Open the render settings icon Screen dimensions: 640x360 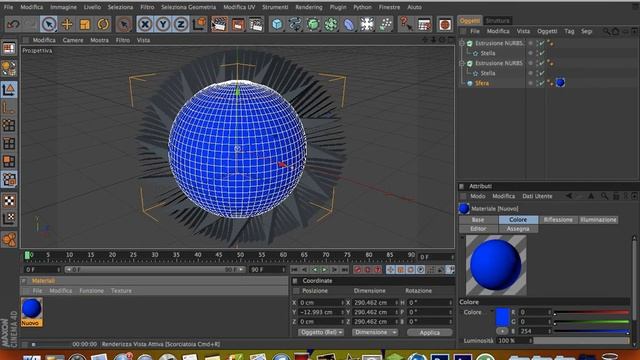click(x=256, y=24)
